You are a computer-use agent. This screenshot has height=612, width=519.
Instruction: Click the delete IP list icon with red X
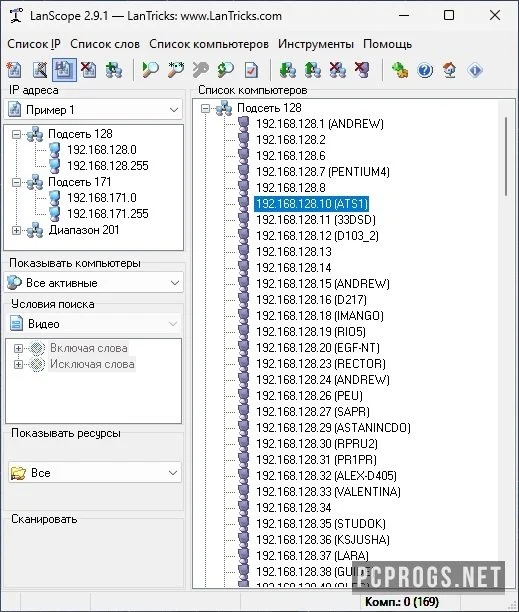click(89, 70)
